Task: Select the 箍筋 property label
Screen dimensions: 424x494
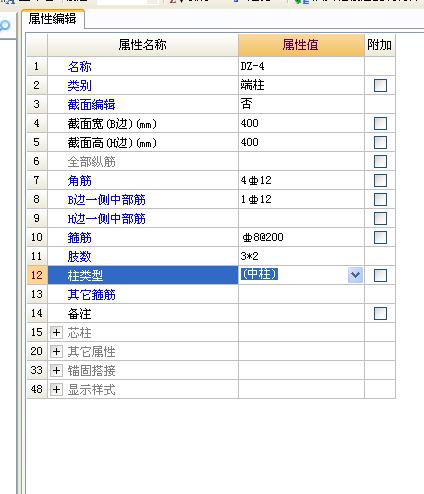Action: pos(79,238)
